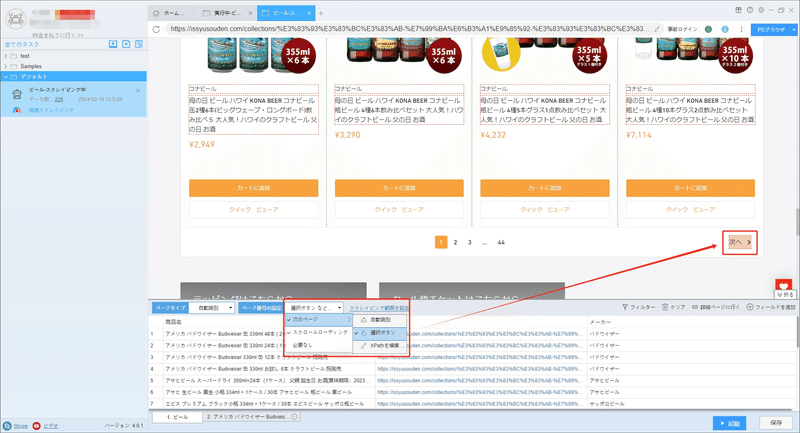Click the page reload icon beside URL

pyautogui.click(x=156, y=29)
